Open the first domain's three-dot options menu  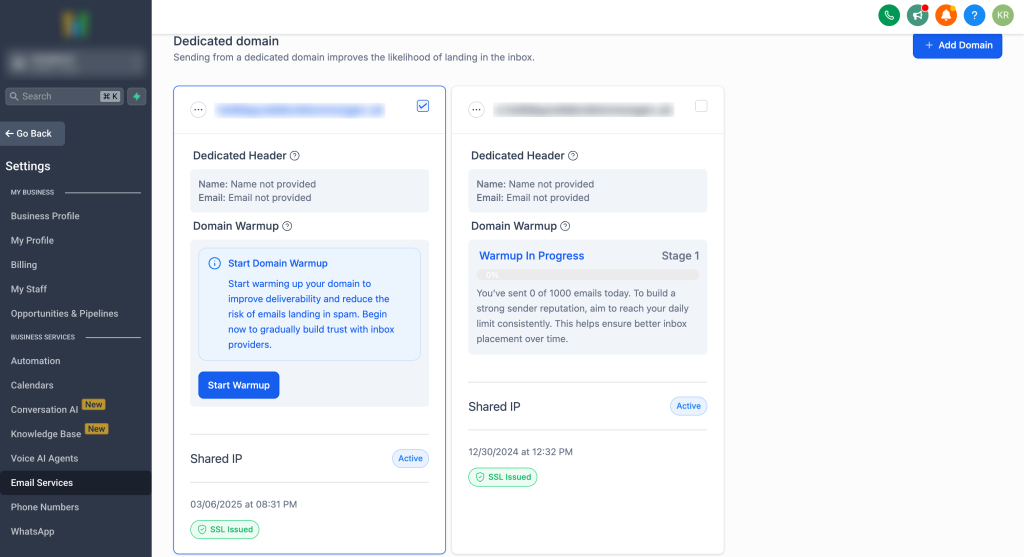pyautogui.click(x=199, y=110)
